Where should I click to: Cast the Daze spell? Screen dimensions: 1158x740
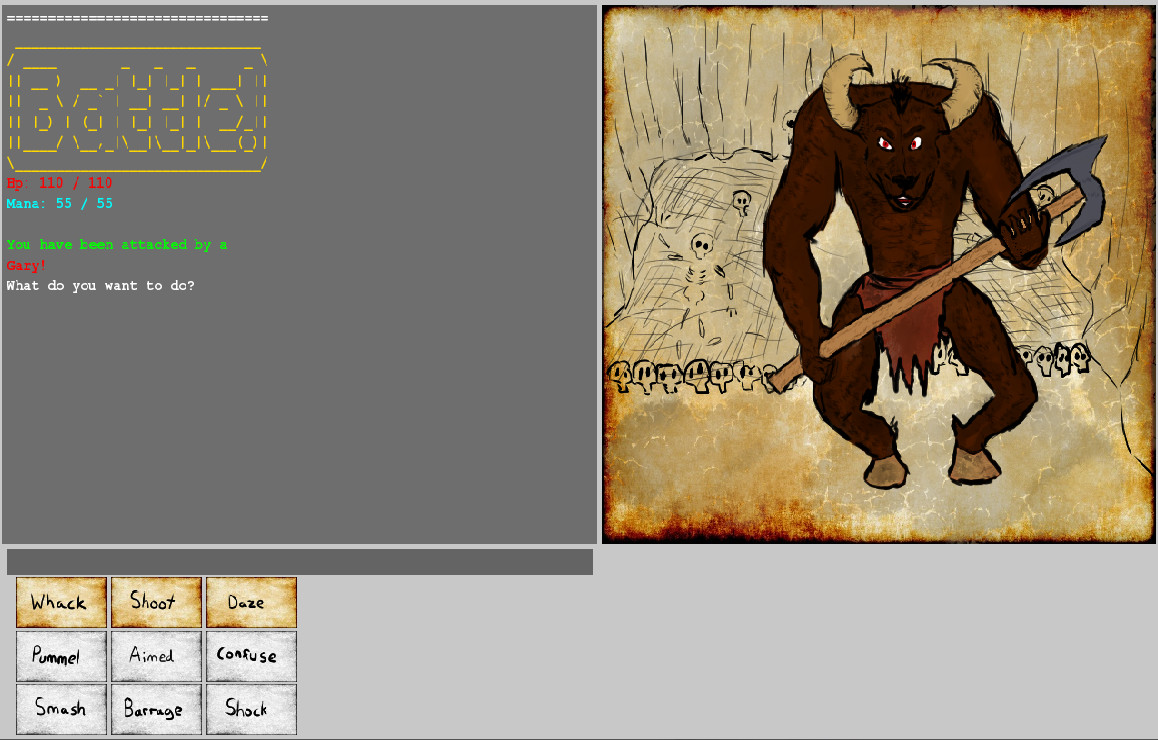tap(251, 602)
